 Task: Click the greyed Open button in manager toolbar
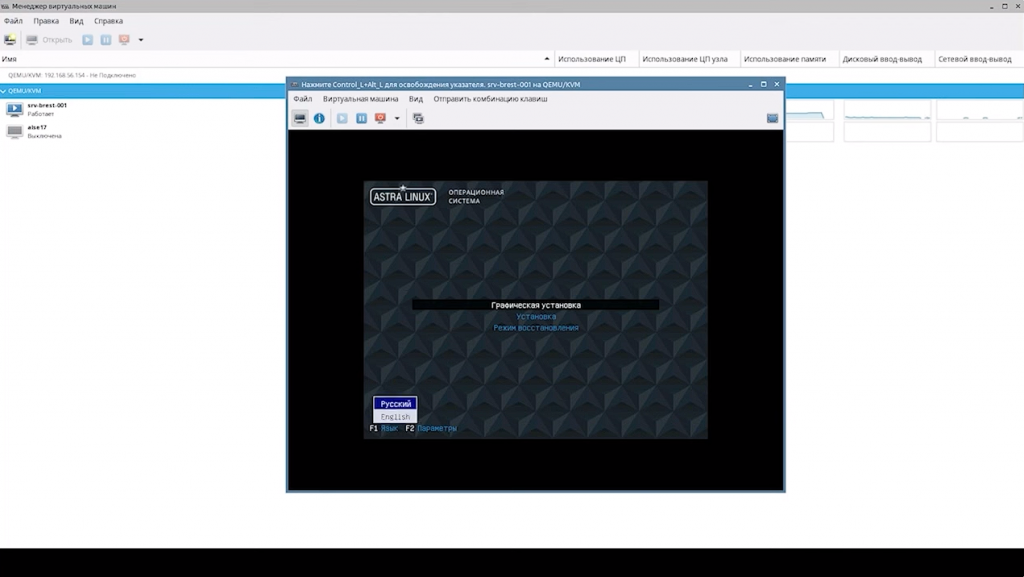coord(49,40)
